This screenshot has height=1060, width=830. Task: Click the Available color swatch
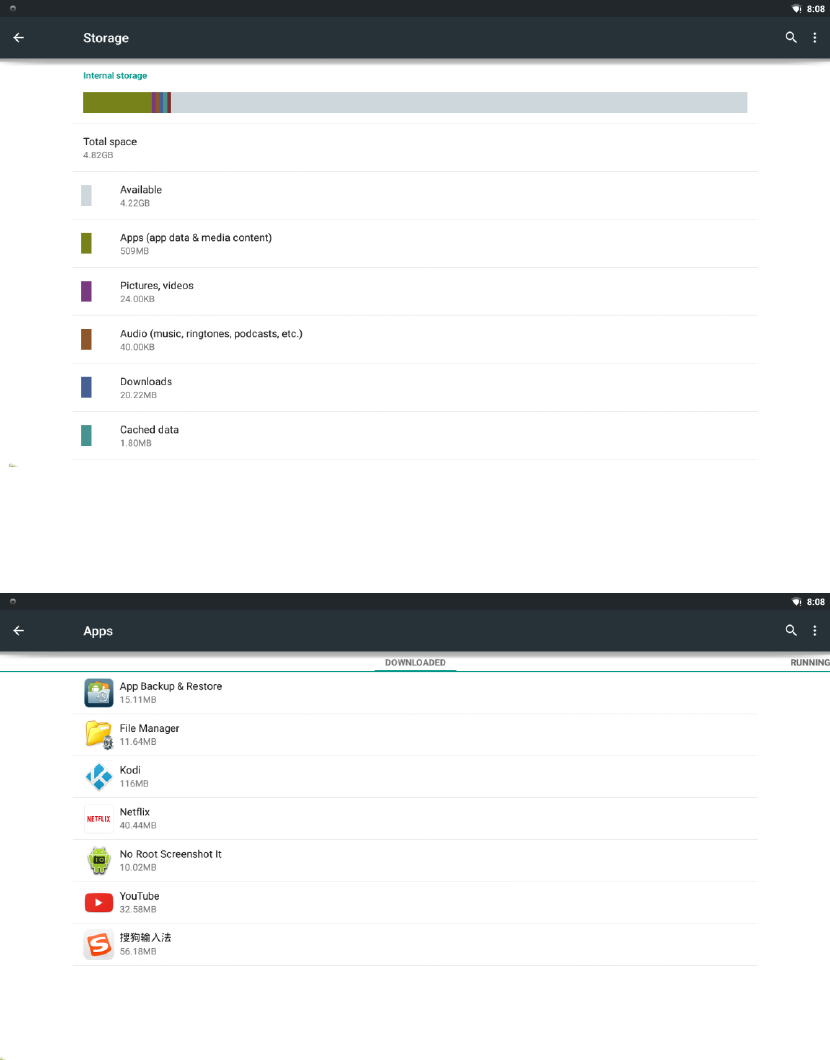(87, 195)
